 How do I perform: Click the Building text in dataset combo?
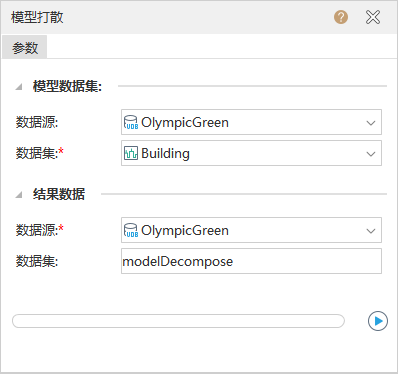coord(165,153)
